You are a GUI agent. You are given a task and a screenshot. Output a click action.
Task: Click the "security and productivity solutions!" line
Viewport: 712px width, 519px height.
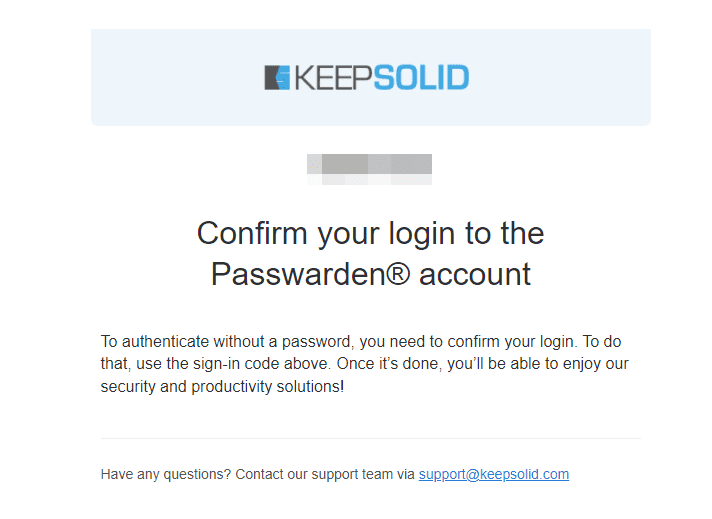click(222, 386)
